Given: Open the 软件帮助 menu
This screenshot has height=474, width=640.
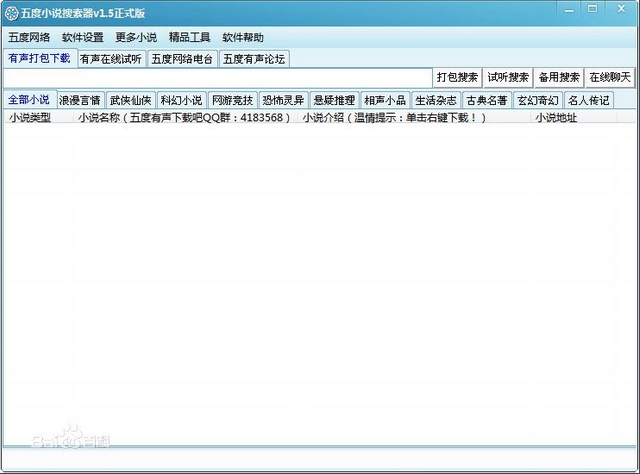Looking at the screenshot, I should coord(243,38).
